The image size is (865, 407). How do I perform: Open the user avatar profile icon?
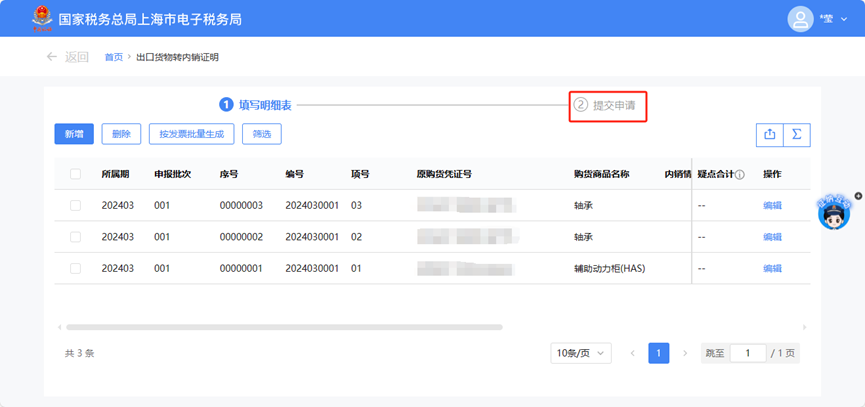(x=800, y=19)
